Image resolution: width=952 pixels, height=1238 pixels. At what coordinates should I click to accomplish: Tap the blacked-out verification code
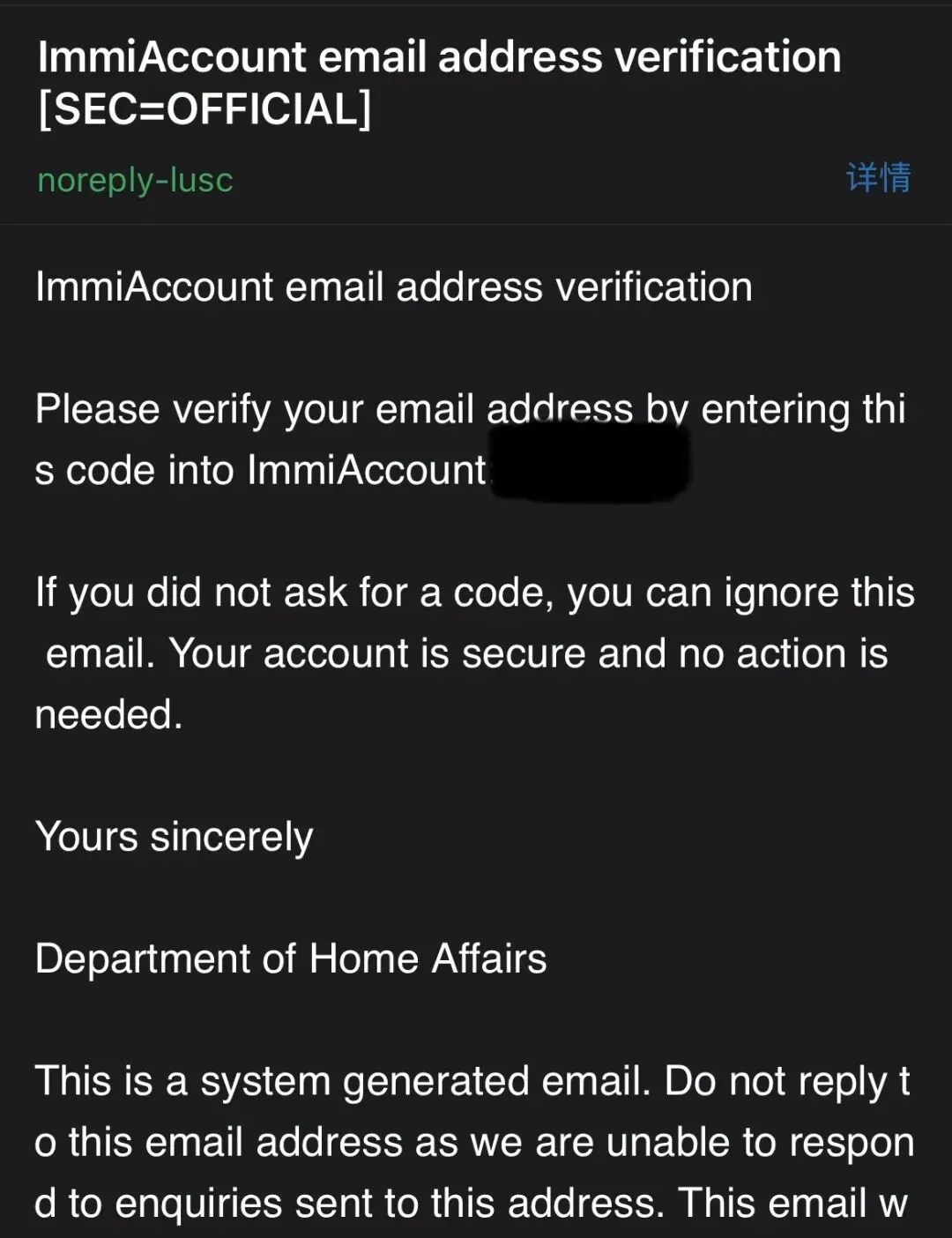[589, 459]
